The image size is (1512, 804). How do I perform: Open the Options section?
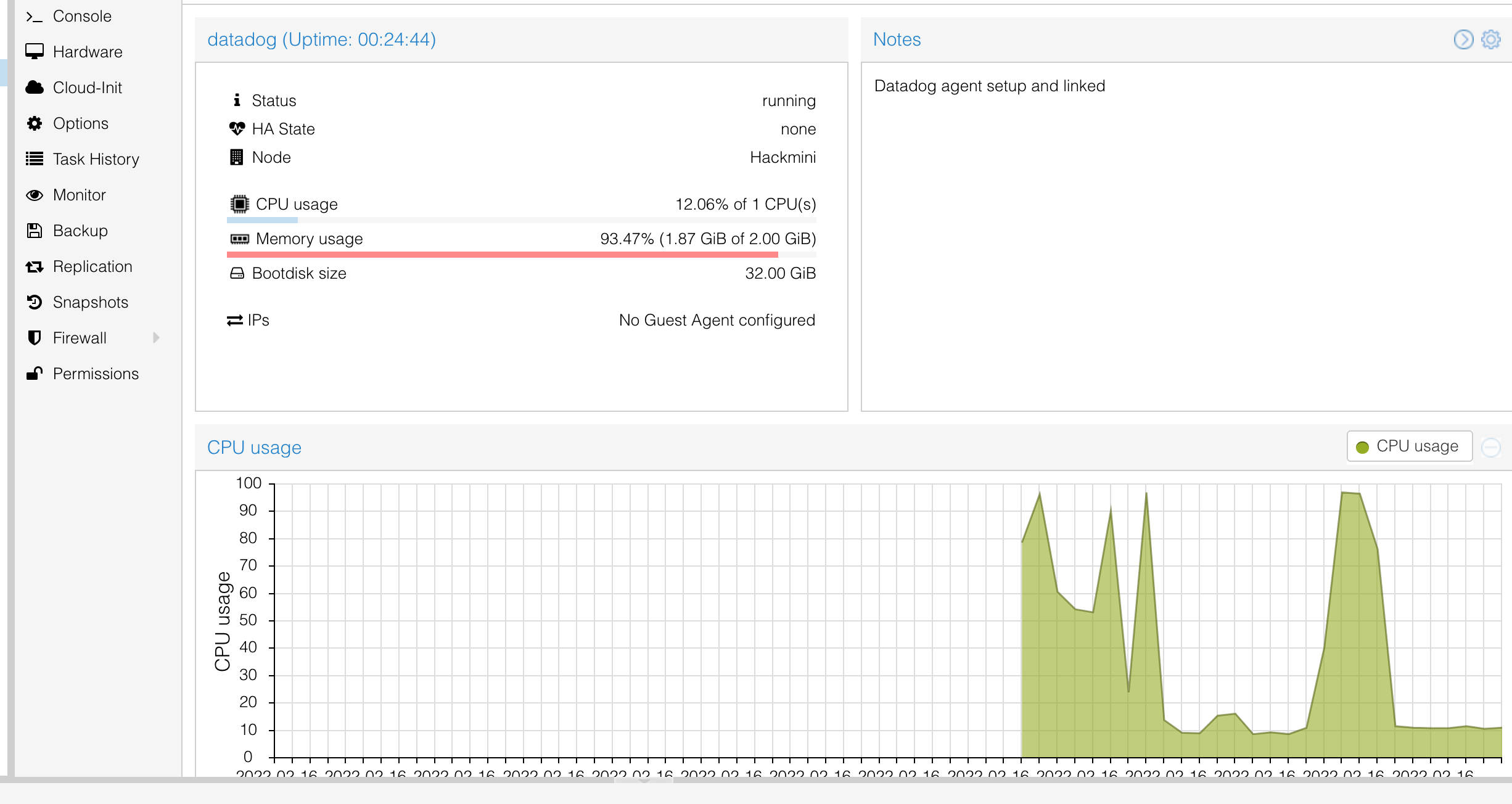coord(80,123)
